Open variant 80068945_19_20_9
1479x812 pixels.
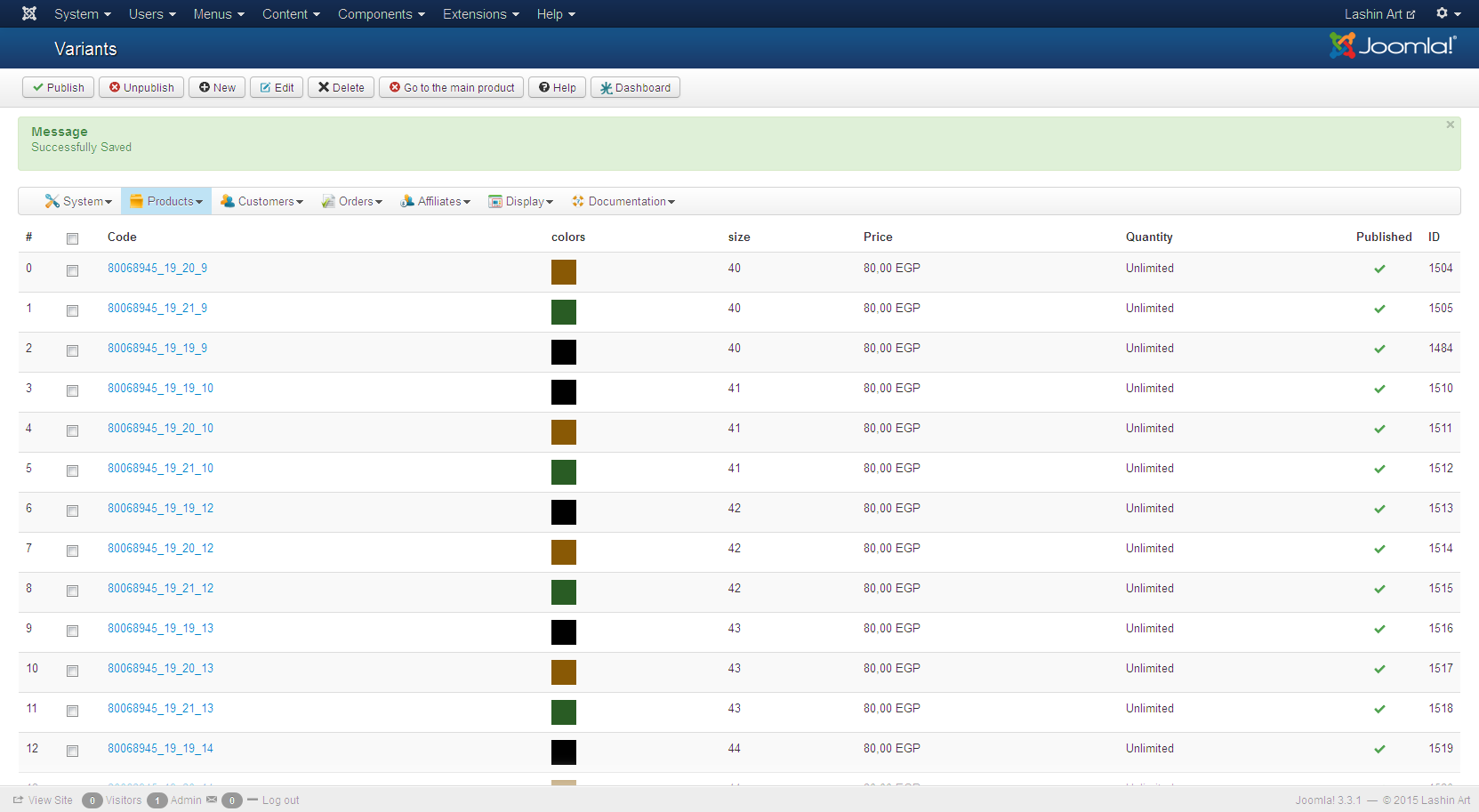click(157, 268)
